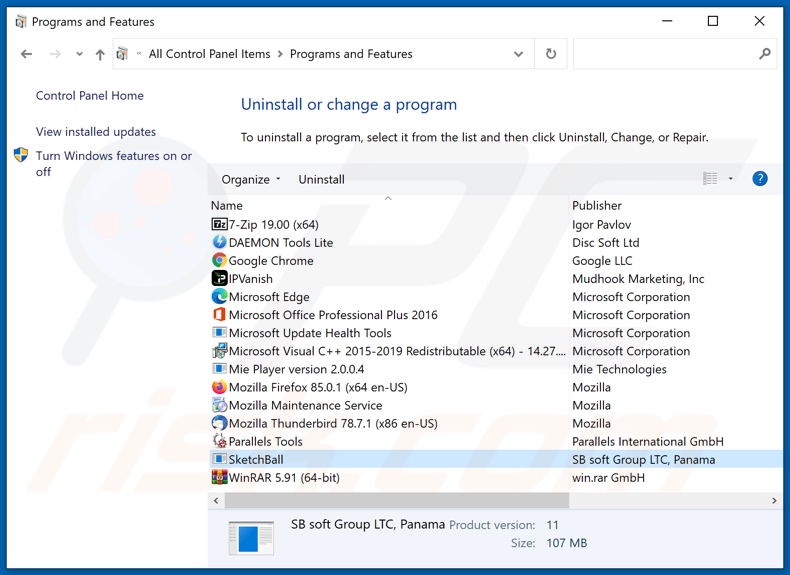Sort by the Publisher column header
790x575 pixels.
(597, 206)
